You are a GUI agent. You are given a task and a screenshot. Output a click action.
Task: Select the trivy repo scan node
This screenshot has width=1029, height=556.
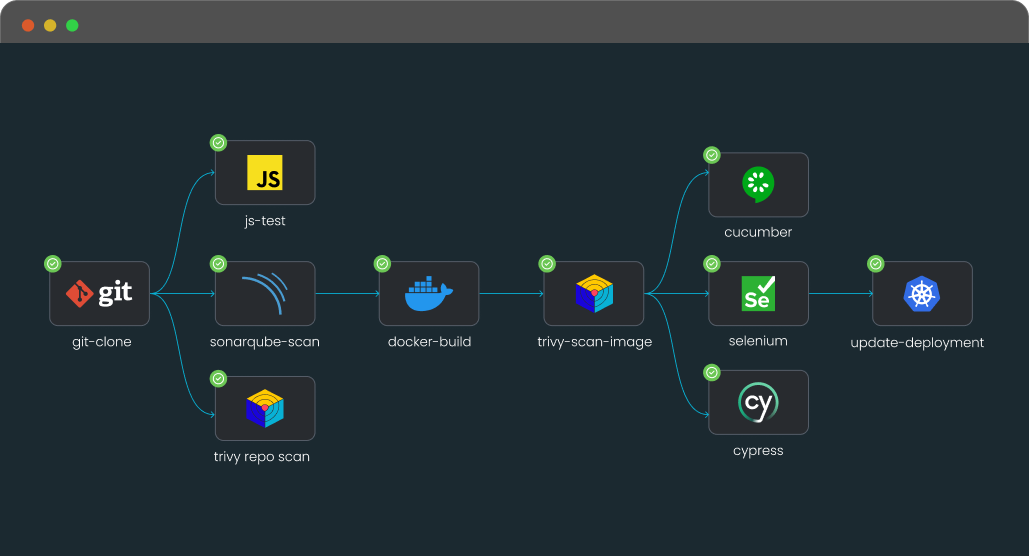tap(264, 409)
